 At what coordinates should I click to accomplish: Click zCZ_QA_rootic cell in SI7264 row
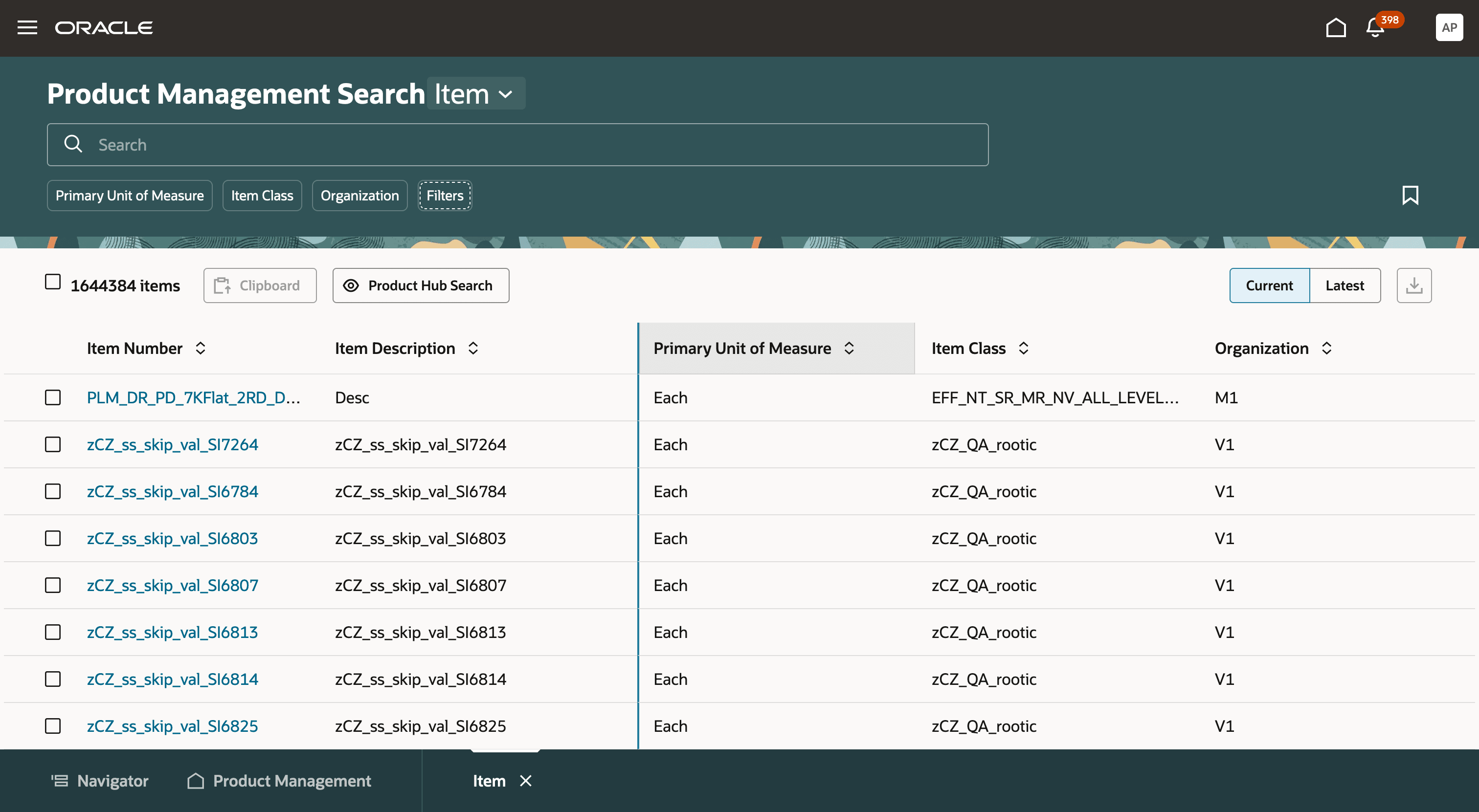tap(984, 444)
